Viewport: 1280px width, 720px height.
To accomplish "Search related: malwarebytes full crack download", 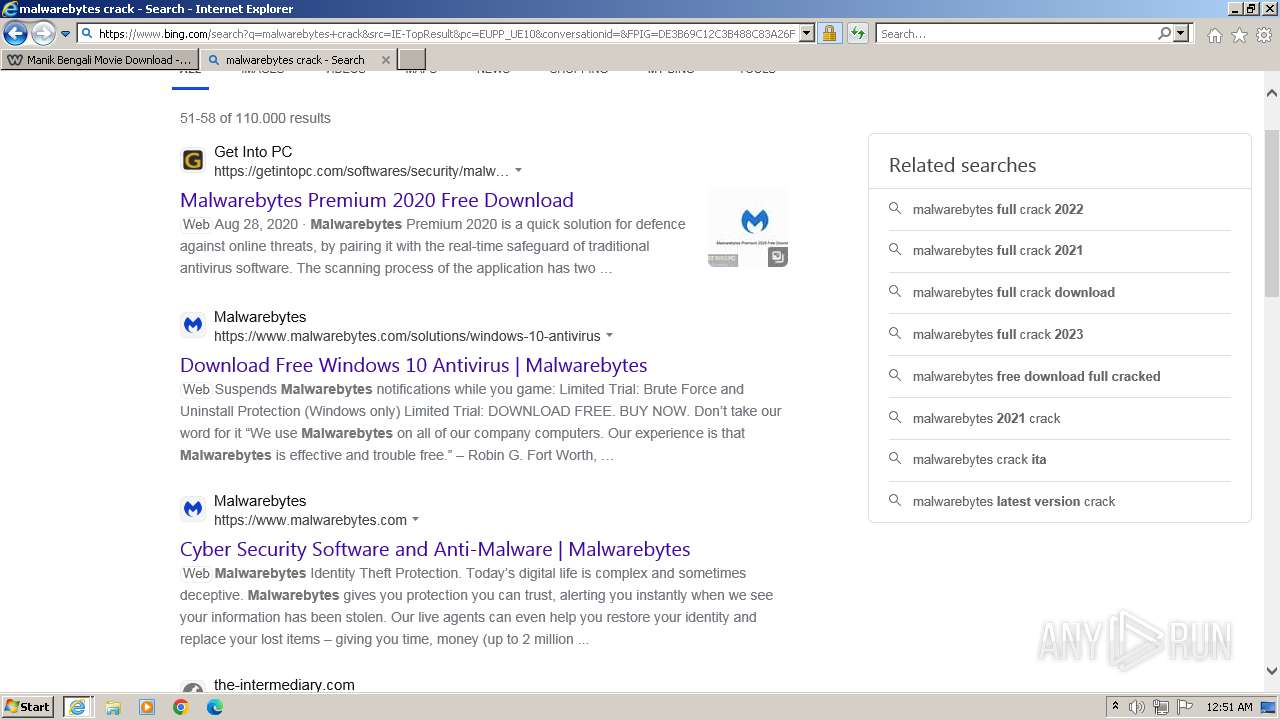I will click(1014, 292).
